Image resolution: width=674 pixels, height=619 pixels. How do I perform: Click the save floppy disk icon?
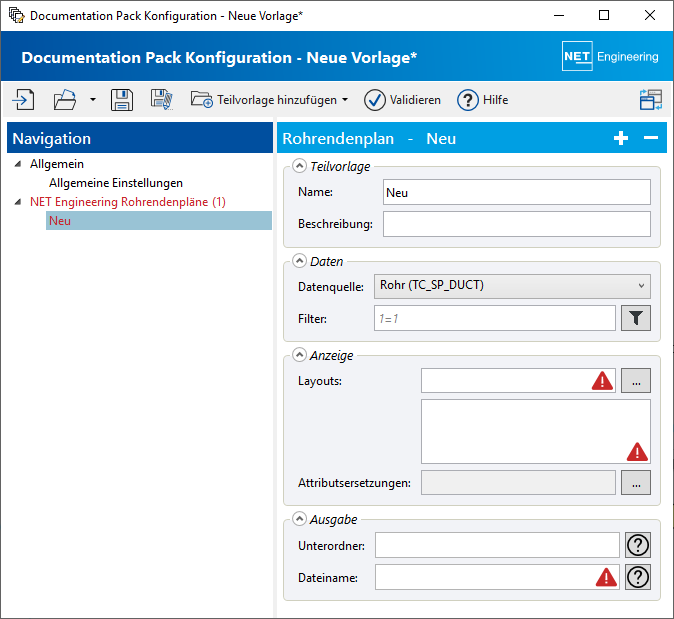pyautogui.click(x=122, y=100)
